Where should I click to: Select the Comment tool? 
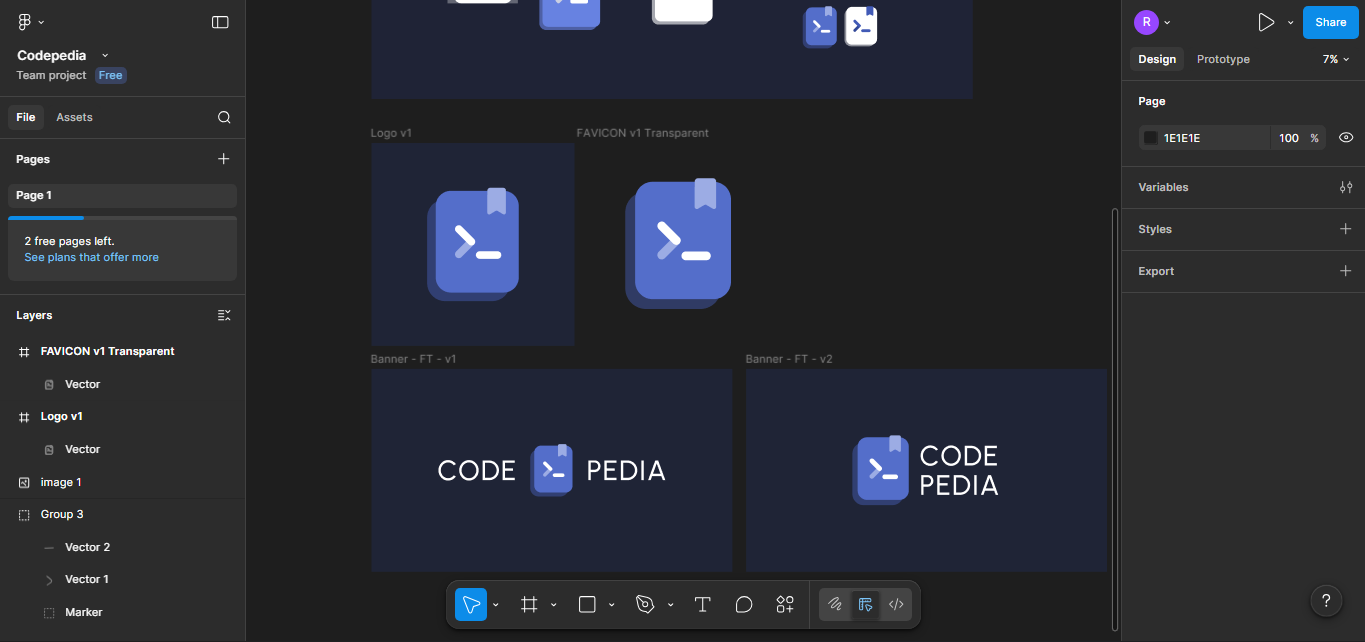[743, 604]
